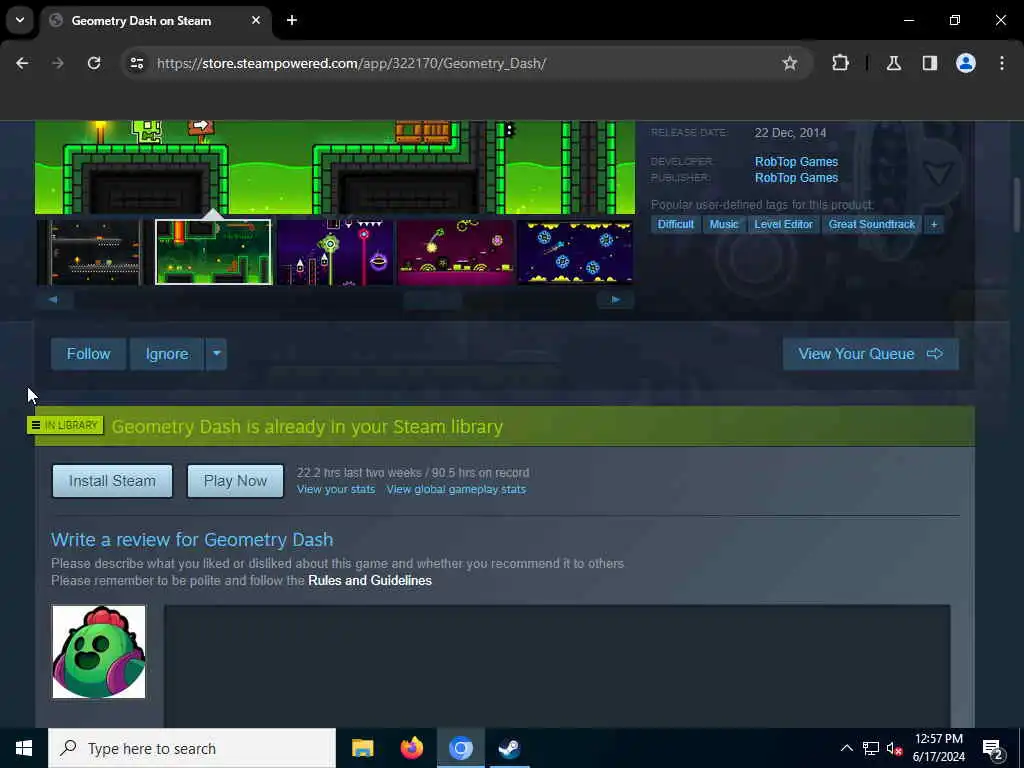Show hidden system tray icons
1024x768 pixels.
coord(846,748)
